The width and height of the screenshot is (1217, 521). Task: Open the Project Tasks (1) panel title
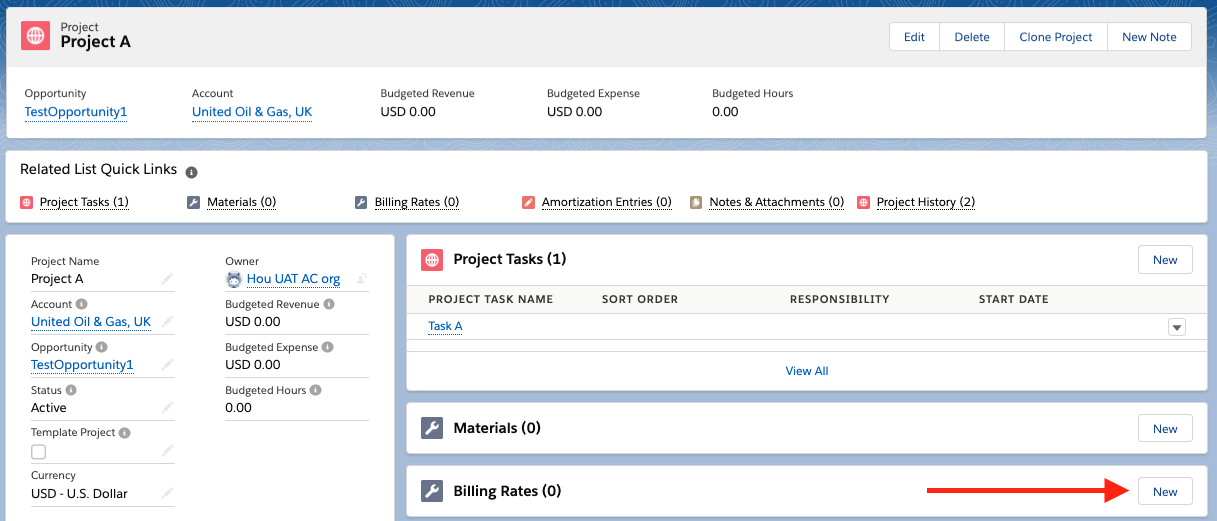point(510,259)
